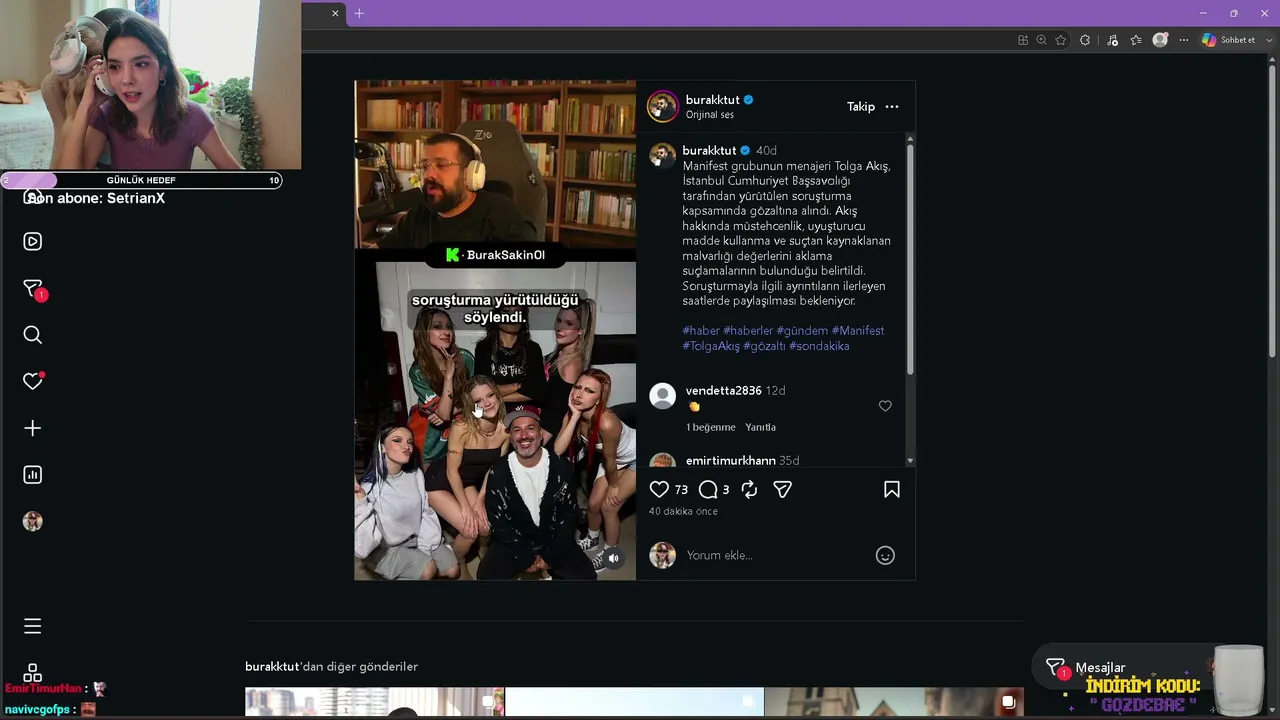
Task: Open the browser media control icon
Action: 1111,40
